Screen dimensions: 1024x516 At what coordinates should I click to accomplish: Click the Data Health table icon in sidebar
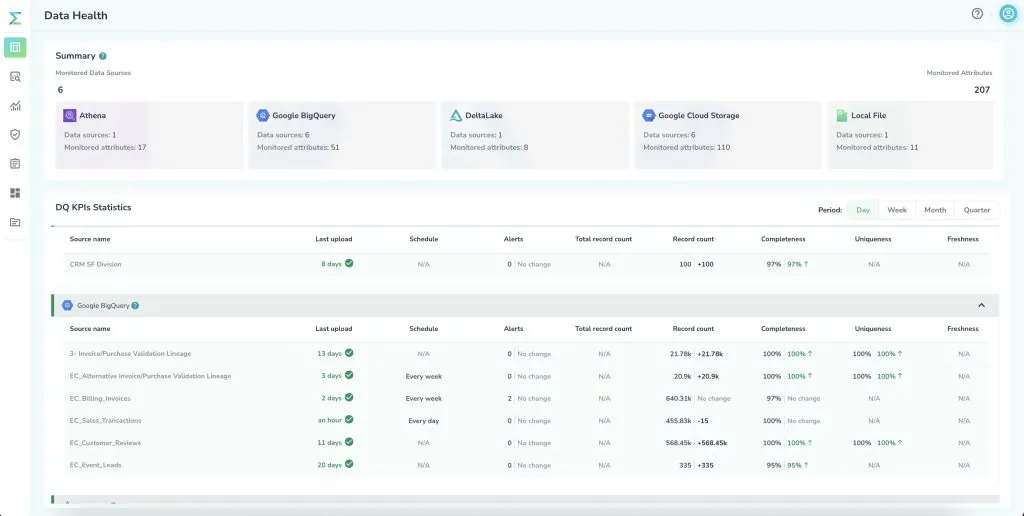(x=15, y=47)
